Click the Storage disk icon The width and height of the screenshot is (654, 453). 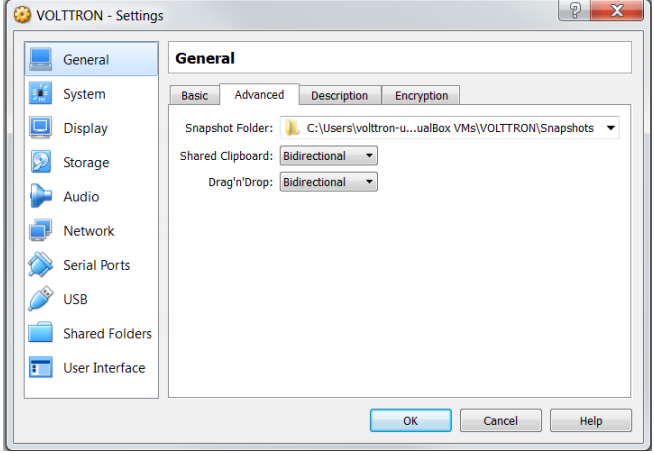pos(40,162)
